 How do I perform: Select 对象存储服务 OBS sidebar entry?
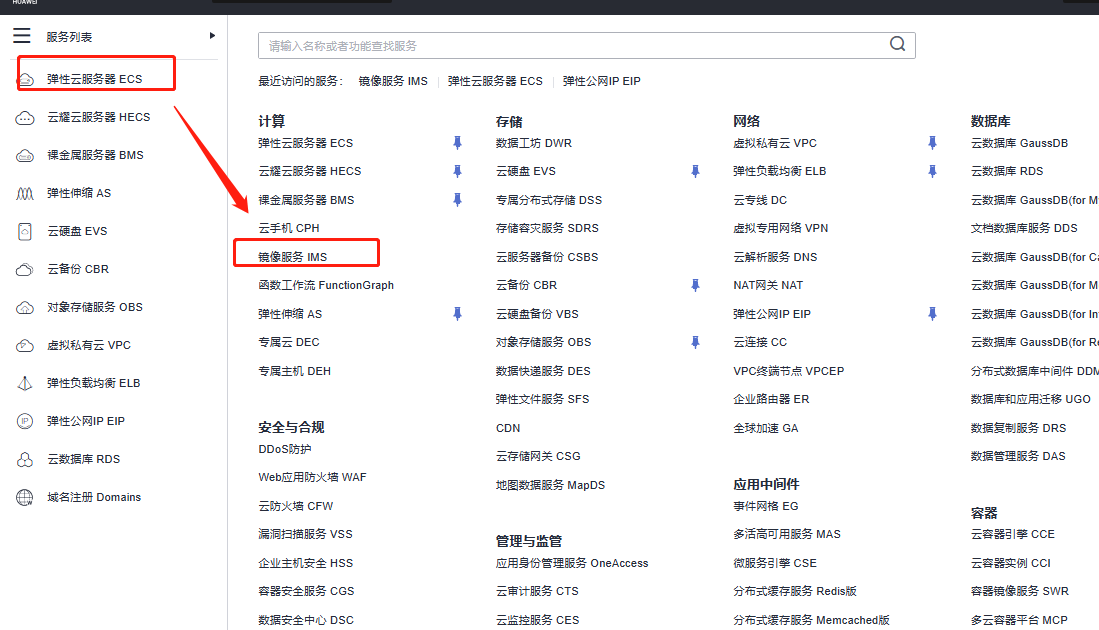95,307
